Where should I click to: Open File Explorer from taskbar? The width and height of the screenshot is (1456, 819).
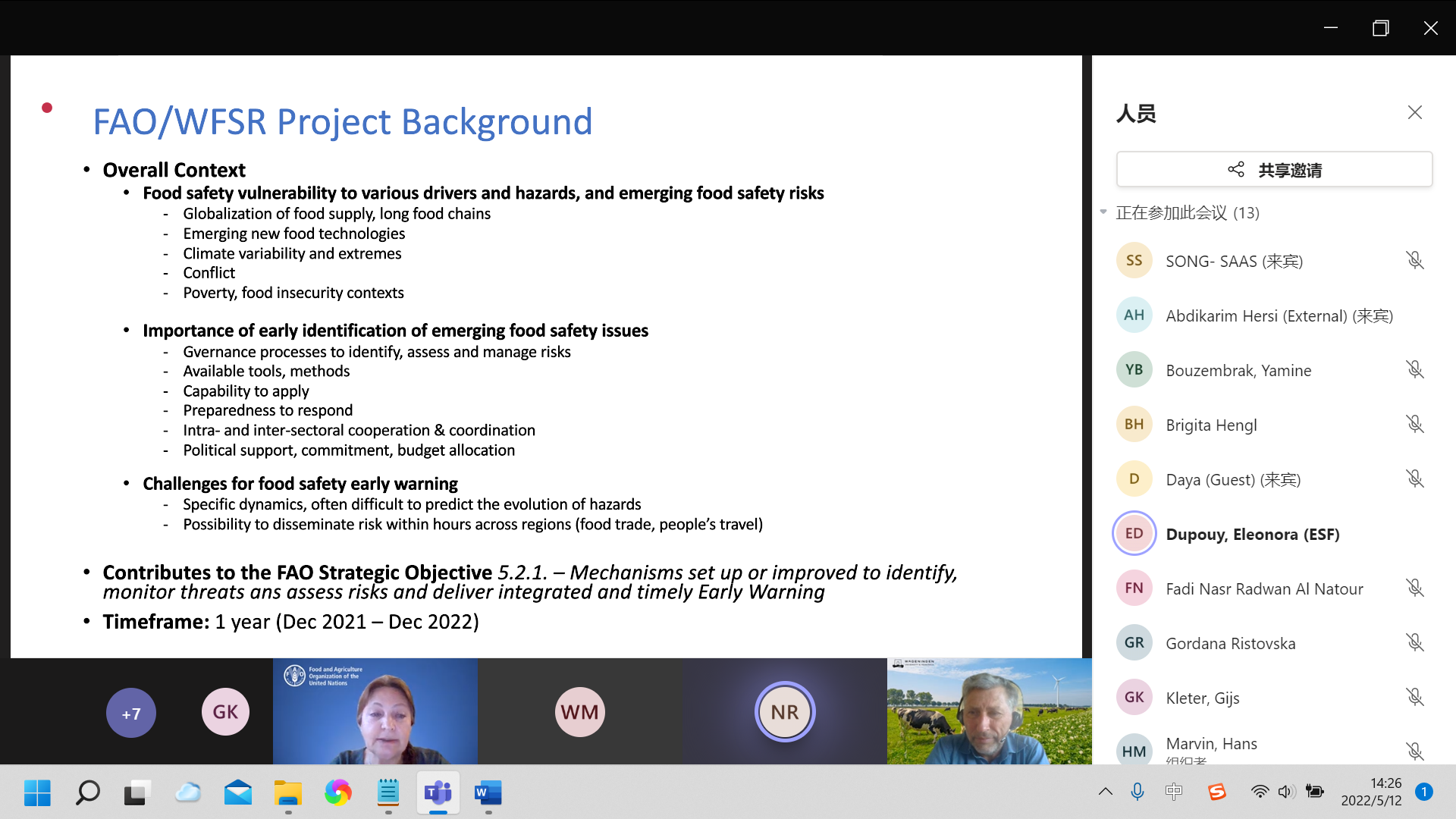pos(288,792)
